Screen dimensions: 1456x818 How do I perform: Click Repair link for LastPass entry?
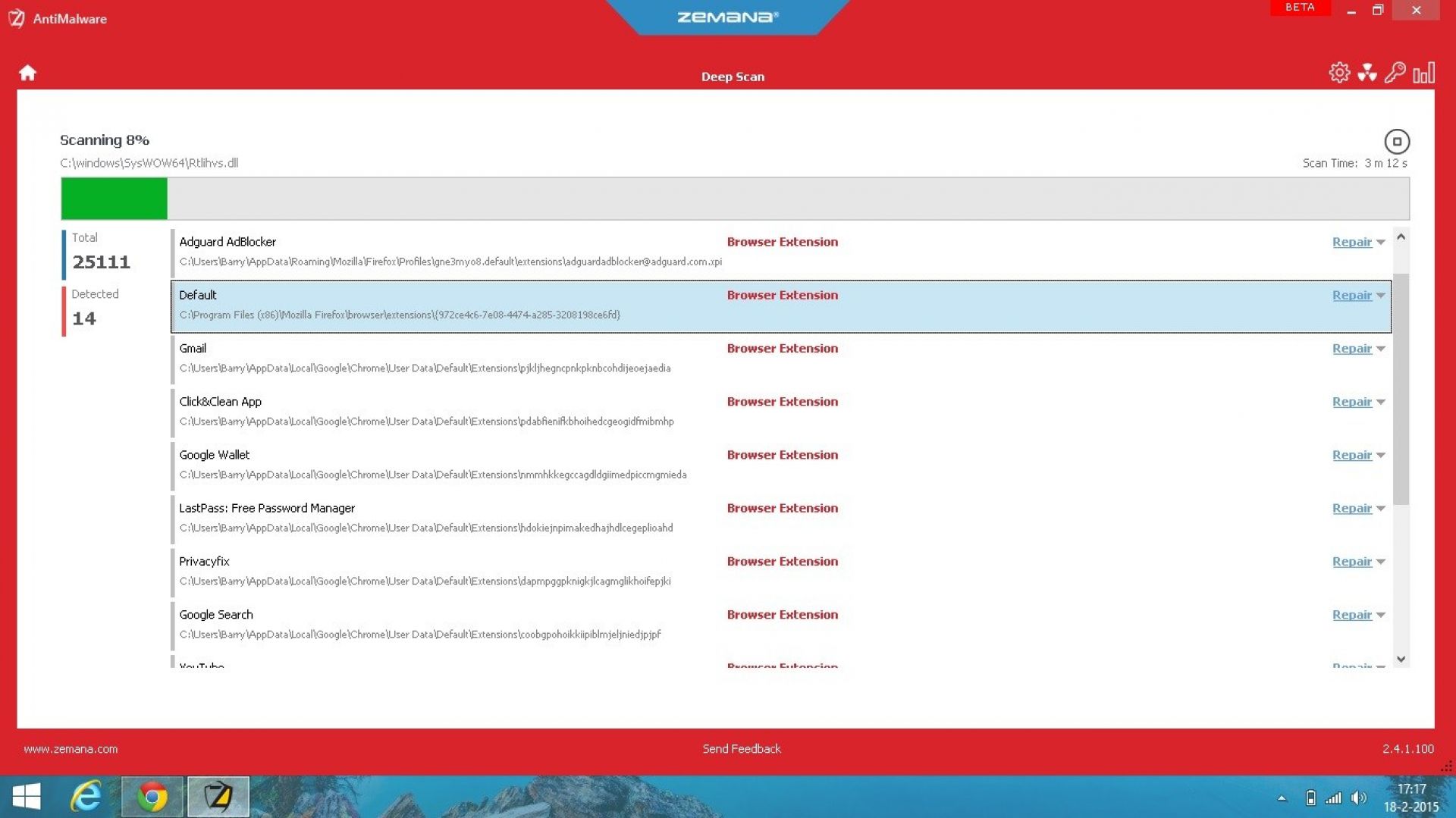1351,509
